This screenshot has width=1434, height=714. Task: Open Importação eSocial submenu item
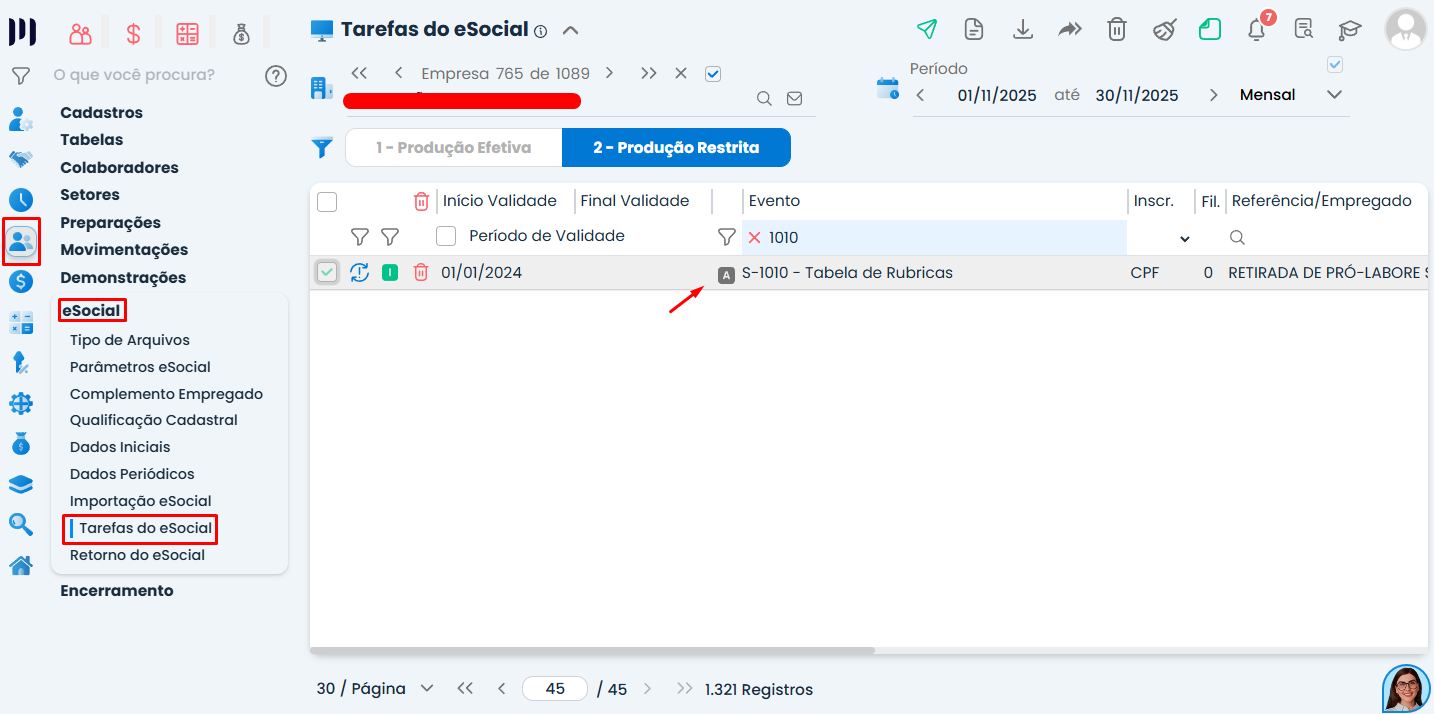point(140,501)
